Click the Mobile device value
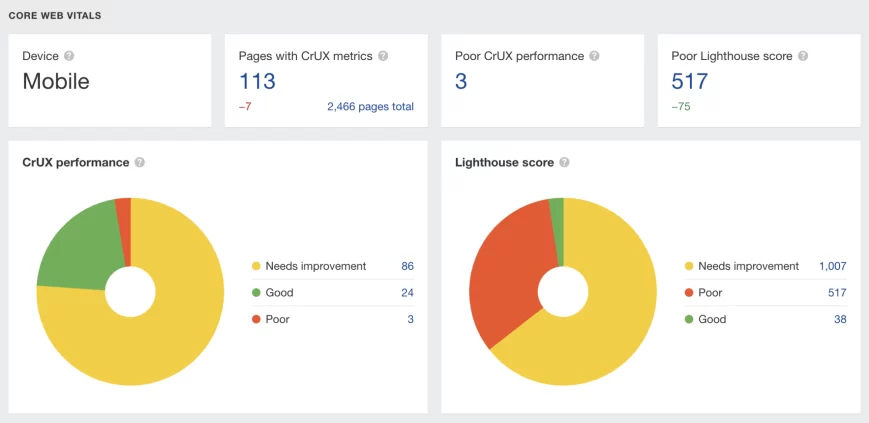Viewport: 869px width, 423px height. pos(56,81)
